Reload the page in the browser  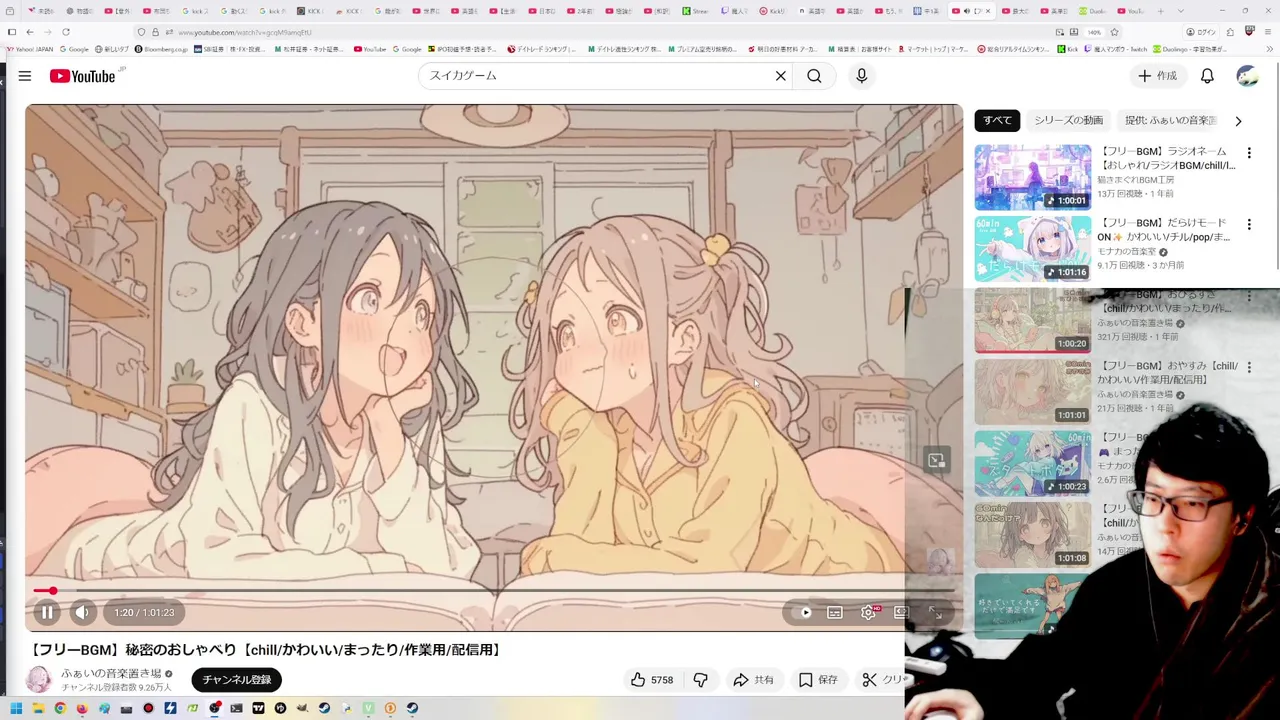tap(66, 32)
